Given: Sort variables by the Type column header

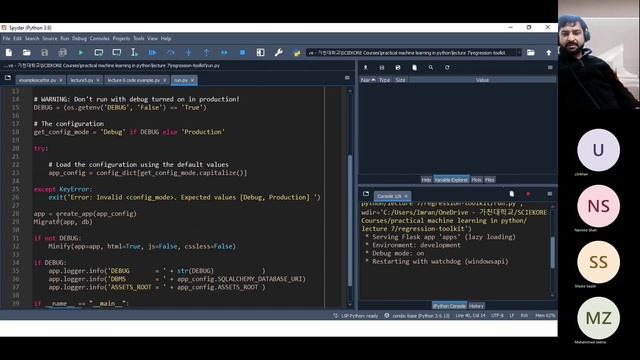Looking at the screenshot, I should (384, 80).
